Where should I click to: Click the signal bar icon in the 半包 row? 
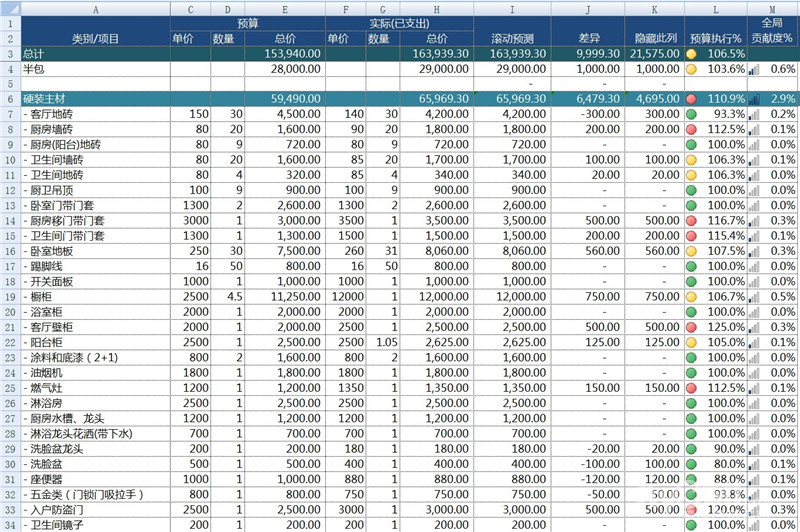pos(754,69)
